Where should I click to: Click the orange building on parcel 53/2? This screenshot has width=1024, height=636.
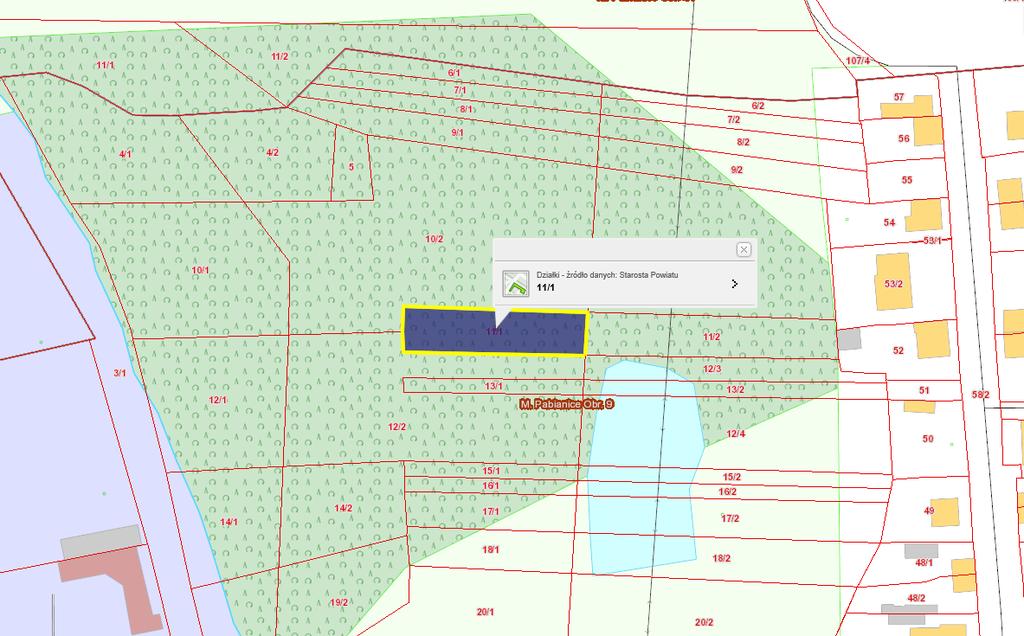click(893, 281)
